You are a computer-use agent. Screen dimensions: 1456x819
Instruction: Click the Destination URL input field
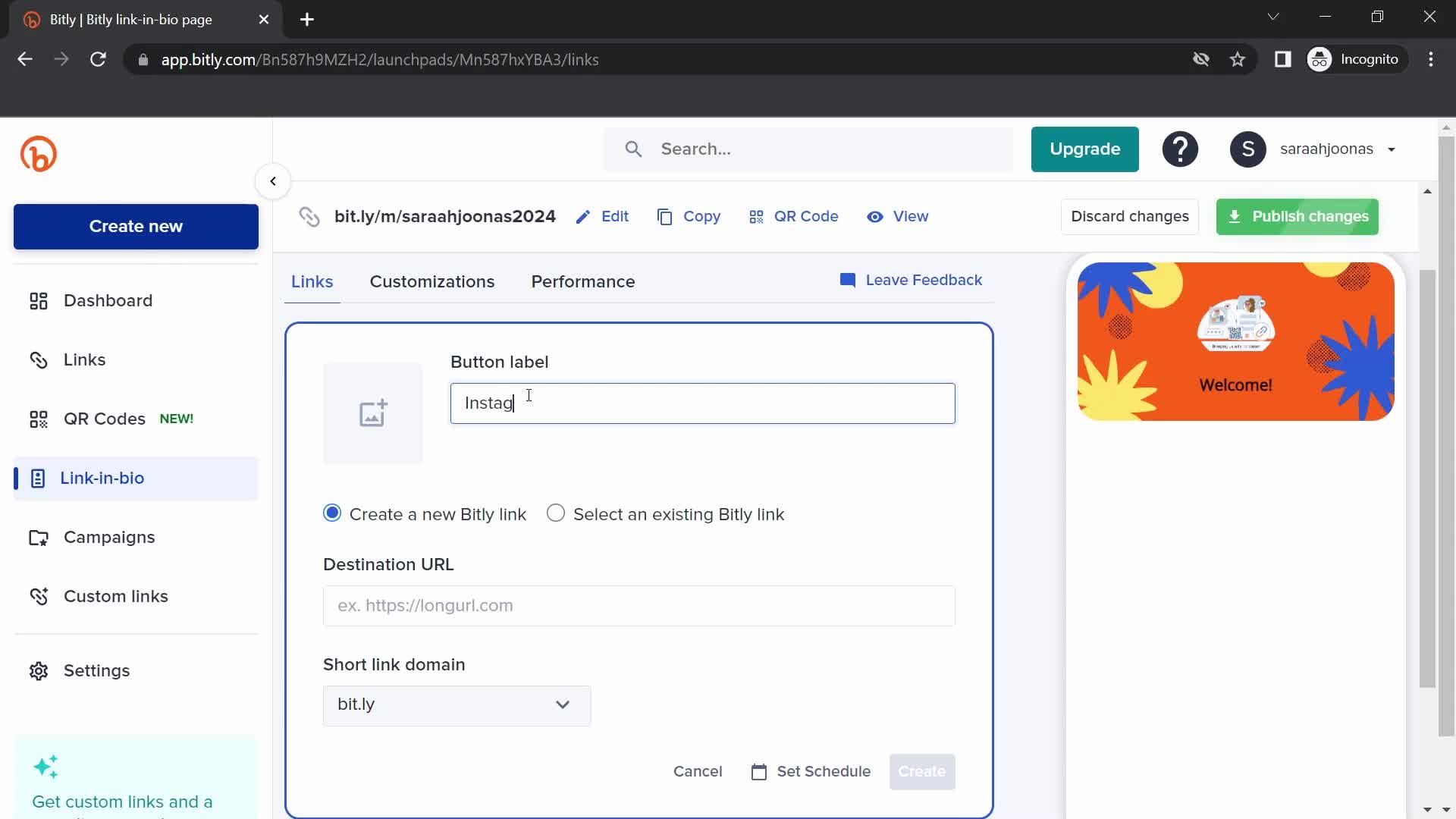click(639, 604)
